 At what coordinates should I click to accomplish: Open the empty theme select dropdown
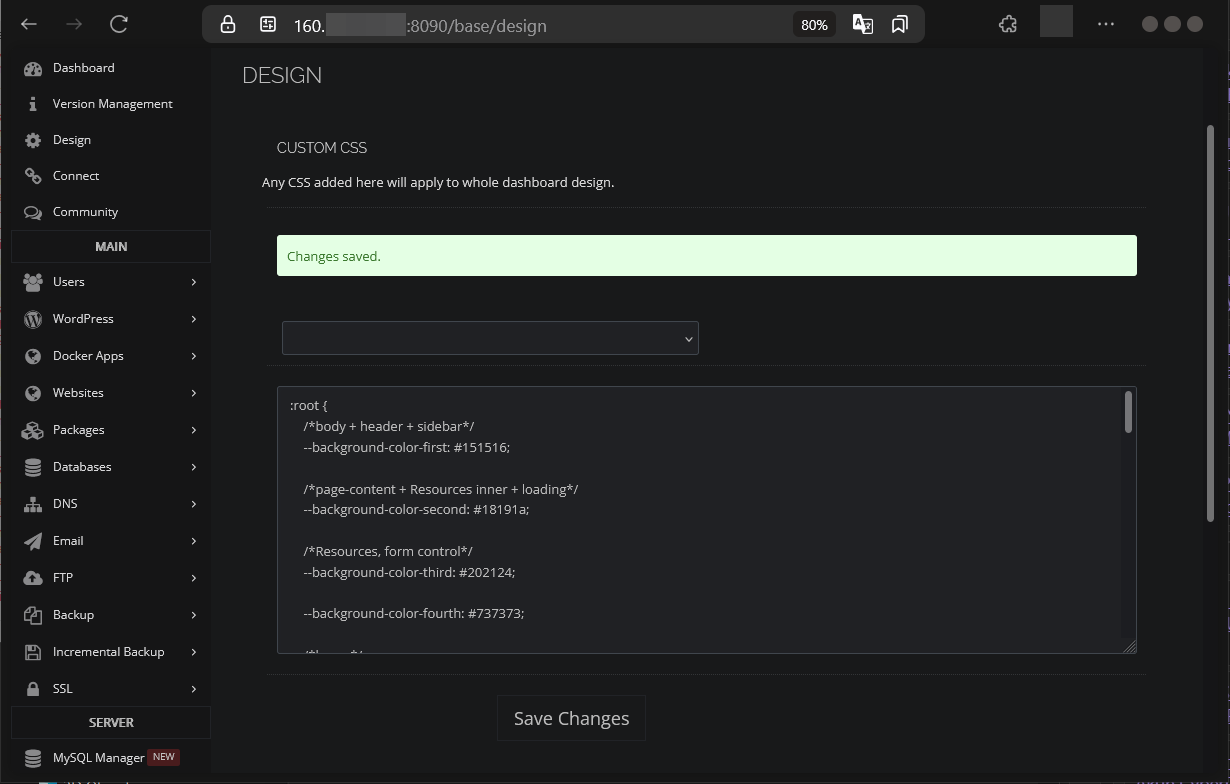pyautogui.click(x=490, y=338)
